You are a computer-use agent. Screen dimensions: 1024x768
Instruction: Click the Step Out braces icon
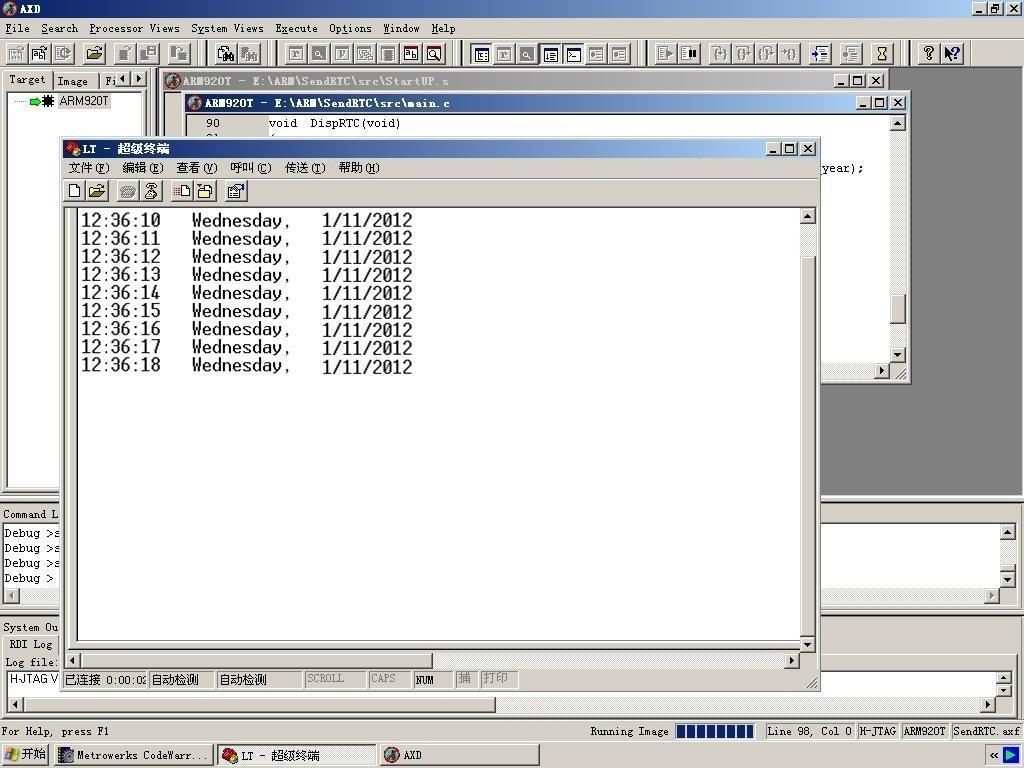click(766, 53)
